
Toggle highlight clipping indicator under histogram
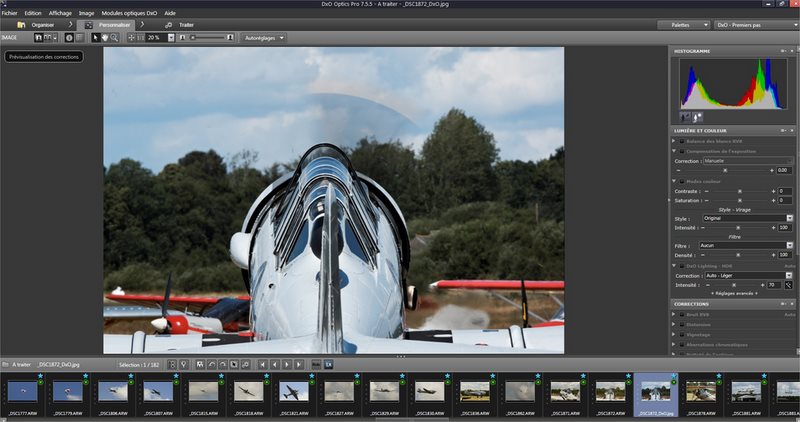pos(697,117)
